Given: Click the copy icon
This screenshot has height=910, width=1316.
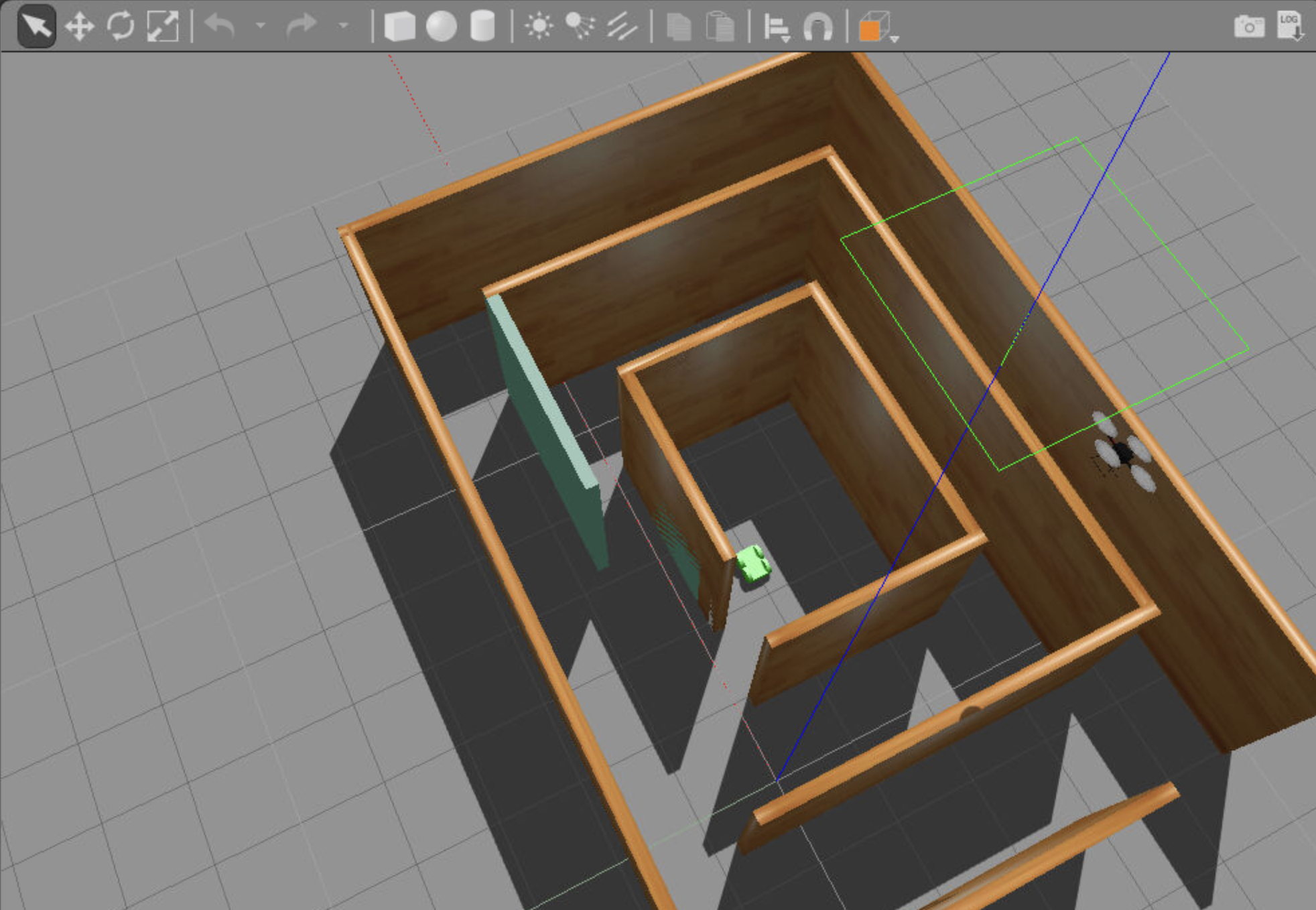Looking at the screenshot, I should [x=678, y=27].
